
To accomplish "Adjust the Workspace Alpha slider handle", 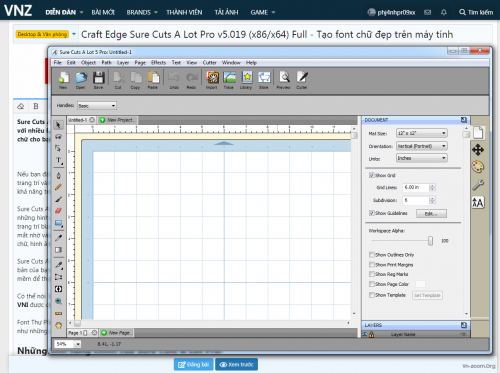I will (x=430, y=241).
